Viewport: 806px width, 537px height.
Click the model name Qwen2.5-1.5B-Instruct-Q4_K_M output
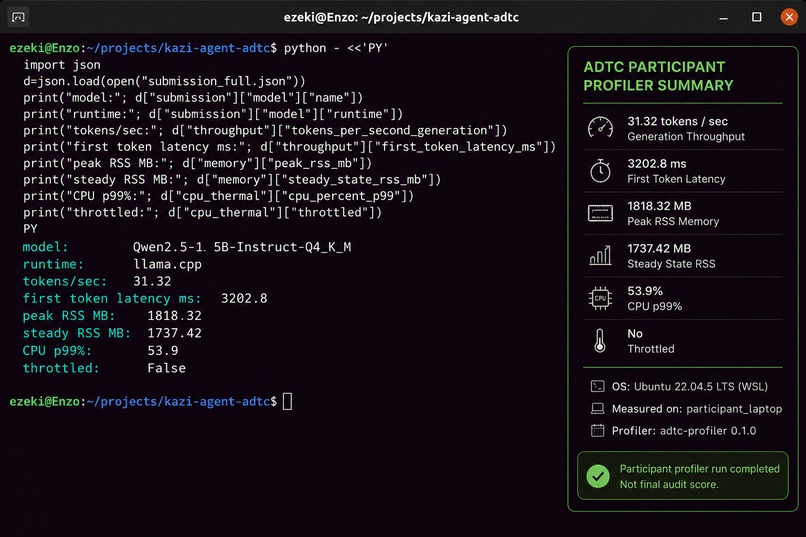pos(242,247)
